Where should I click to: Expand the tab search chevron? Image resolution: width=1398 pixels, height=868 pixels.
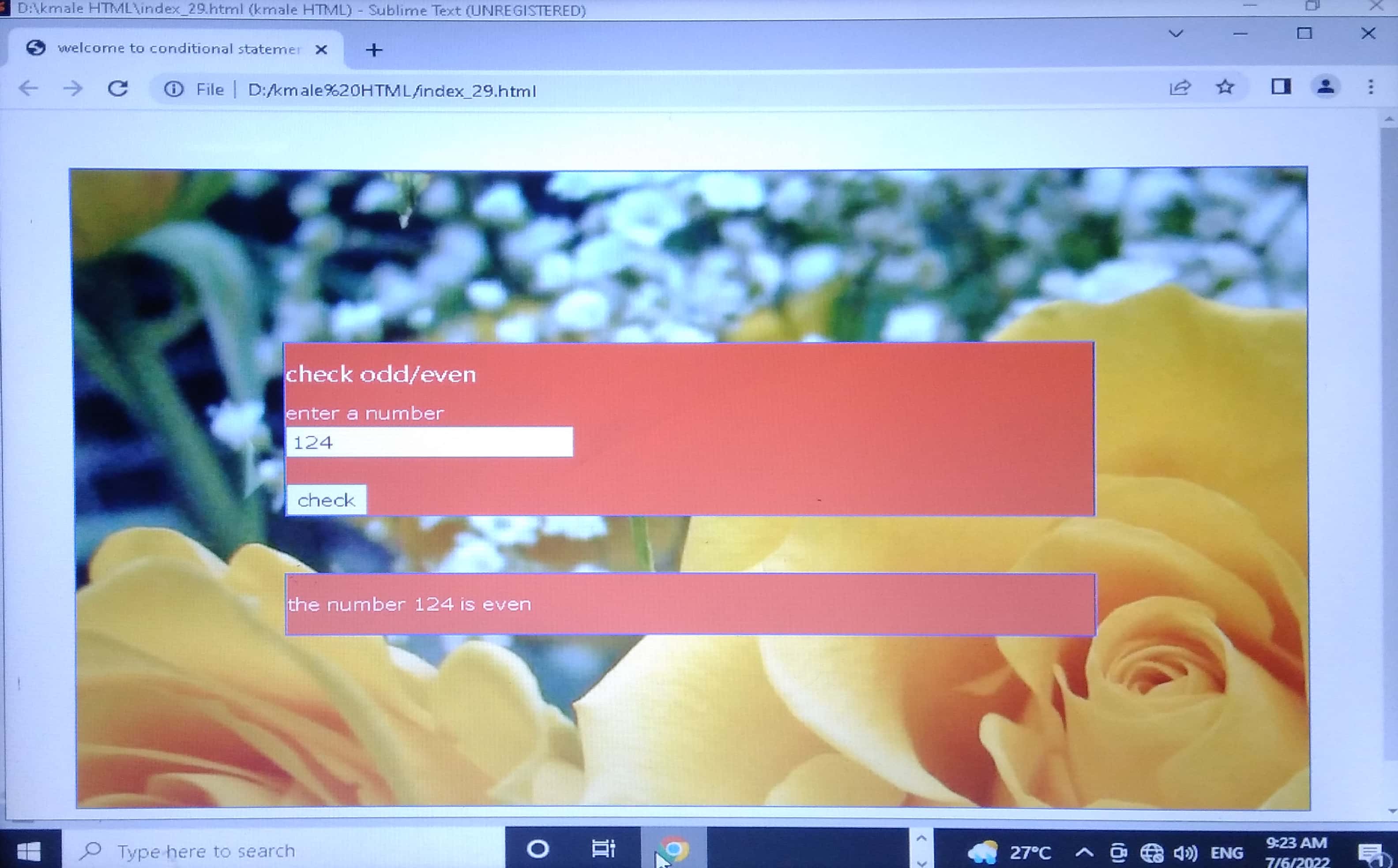click(1176, 34)
